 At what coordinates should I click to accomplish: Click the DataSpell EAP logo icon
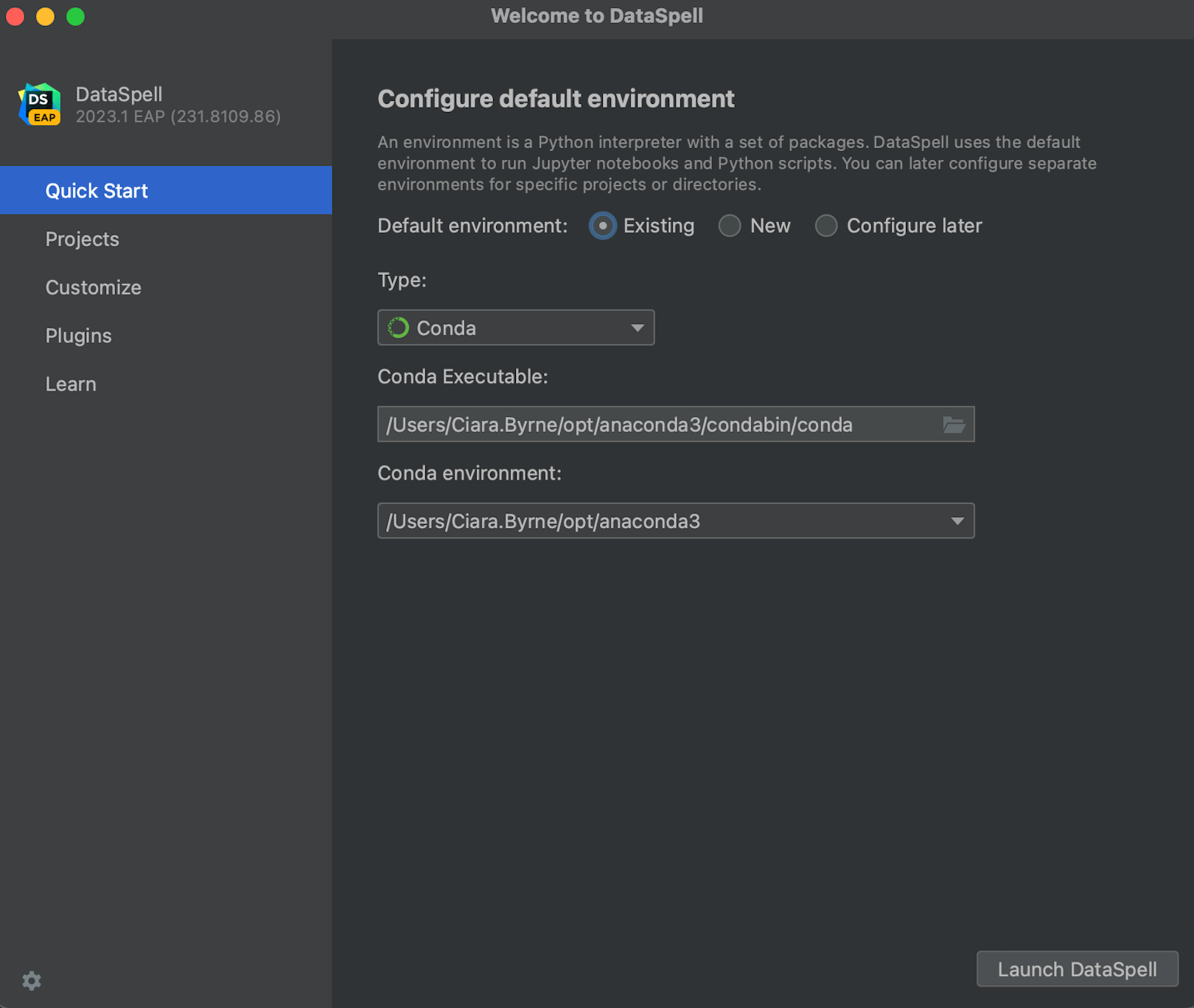(40, 105)
